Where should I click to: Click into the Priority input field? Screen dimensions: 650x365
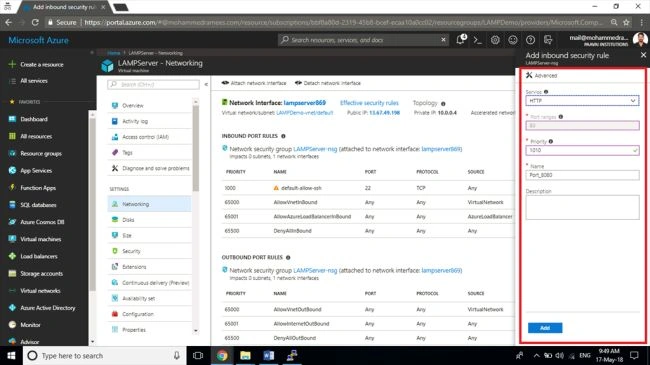point(582,150)
